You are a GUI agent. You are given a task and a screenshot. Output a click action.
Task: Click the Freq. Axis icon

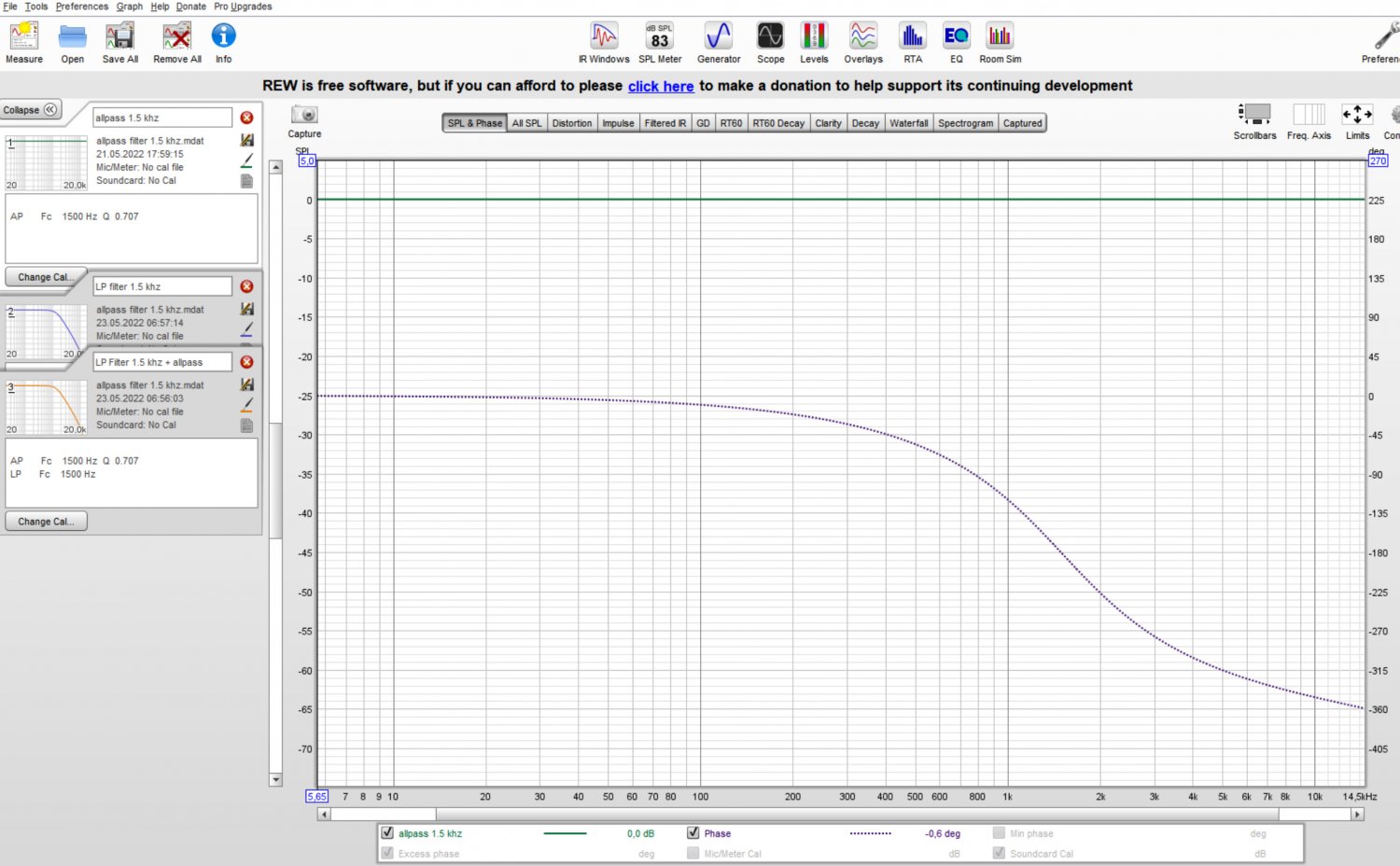1309,114
